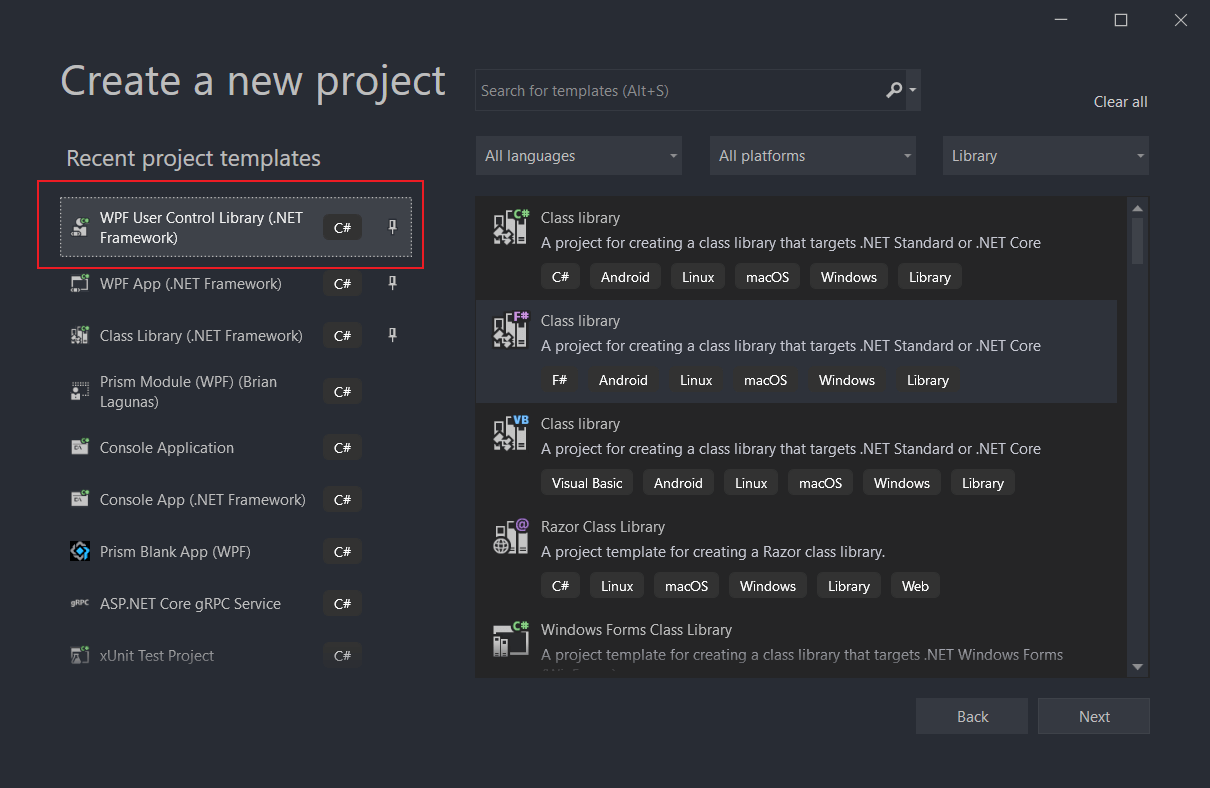Unpin WPF User Control Library template

pyautogui.click(x=392, y=228)
